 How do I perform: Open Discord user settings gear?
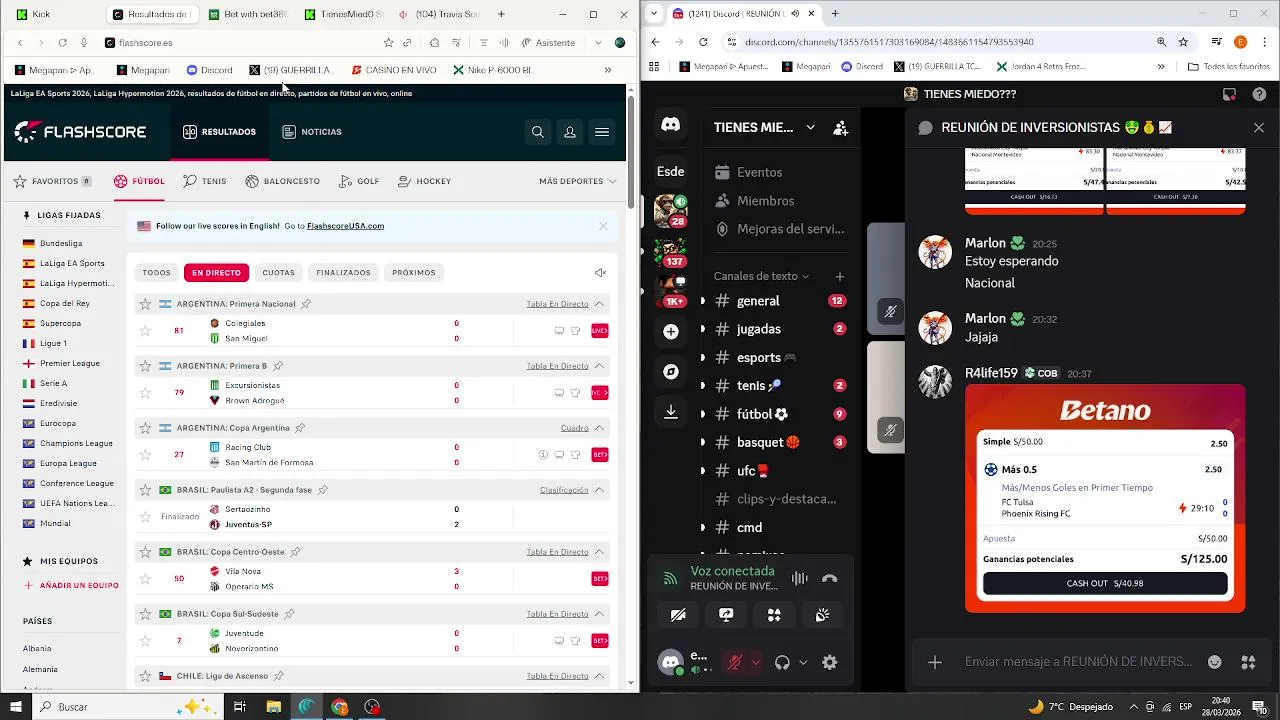(x=829, y=662)
